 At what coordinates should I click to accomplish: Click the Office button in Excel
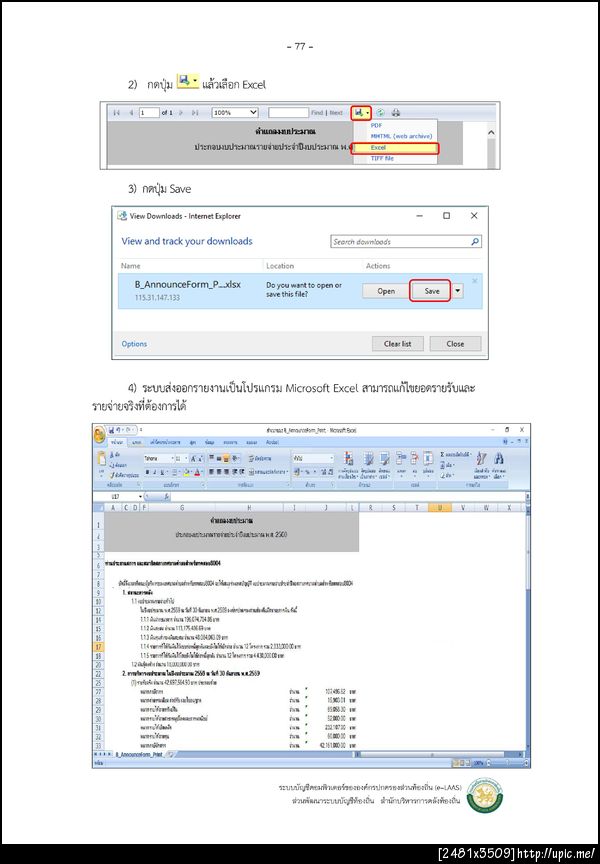100,434
